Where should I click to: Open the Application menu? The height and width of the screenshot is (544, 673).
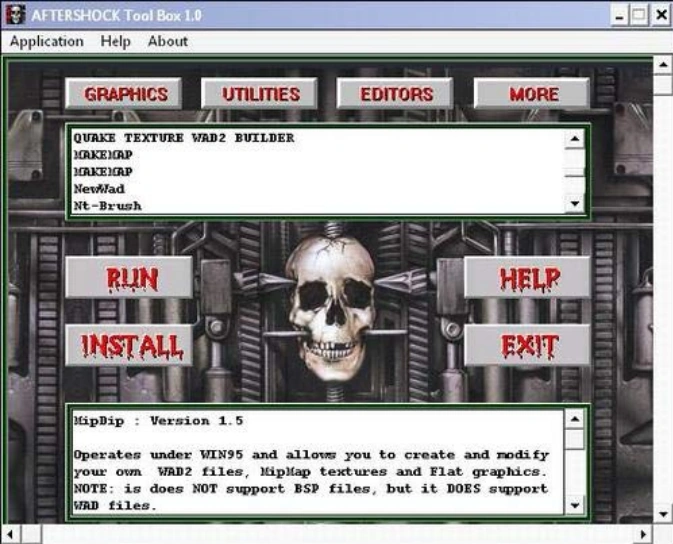click(46, 41)
